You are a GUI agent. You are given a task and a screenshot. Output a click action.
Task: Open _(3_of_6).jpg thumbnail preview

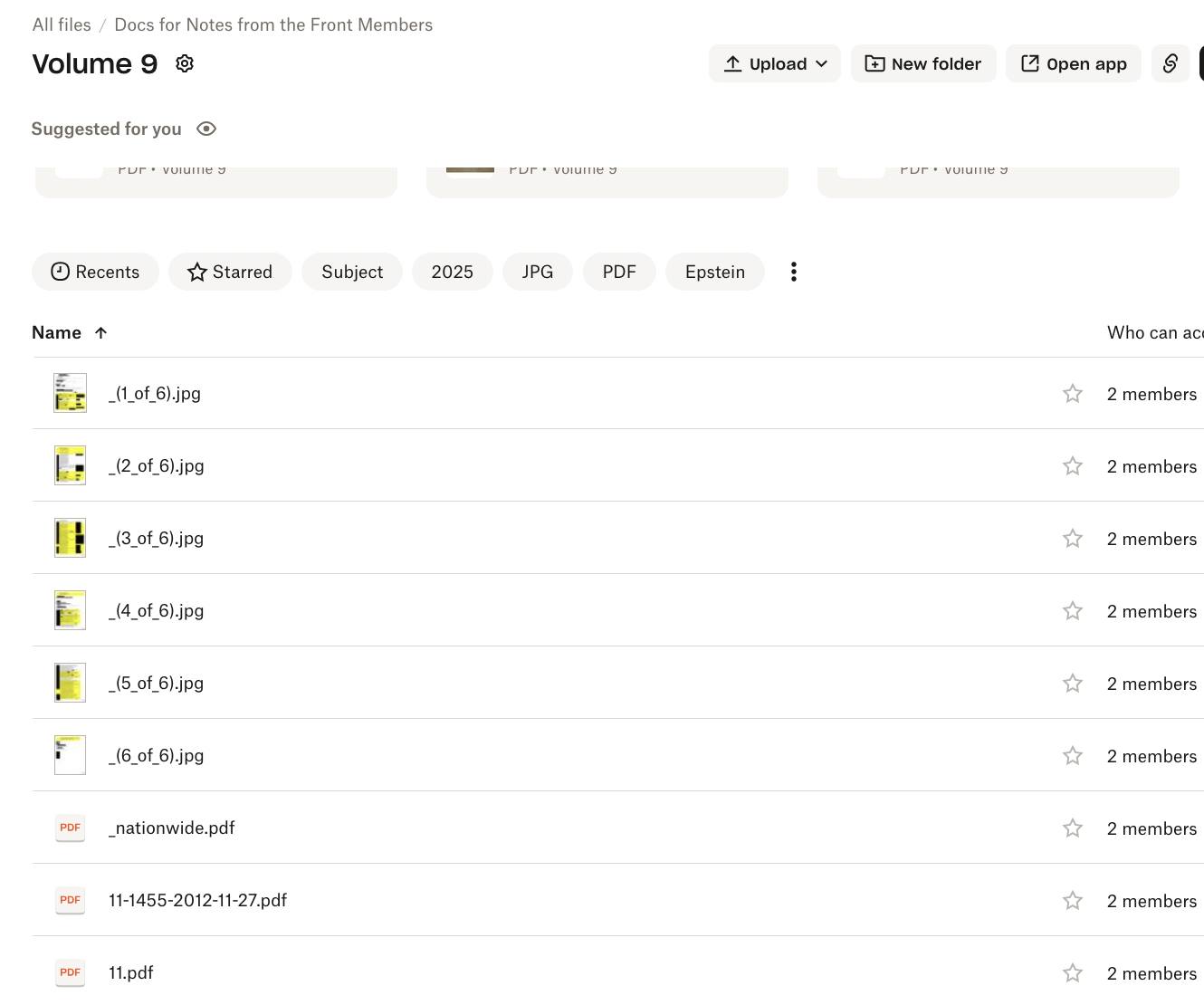[70, 538]
